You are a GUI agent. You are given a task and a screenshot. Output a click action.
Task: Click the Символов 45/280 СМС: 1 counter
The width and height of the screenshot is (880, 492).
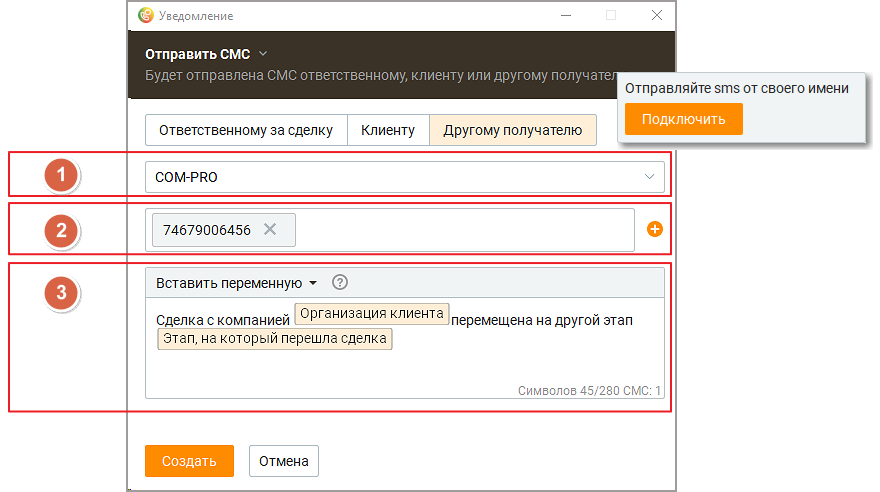(589, 390)
